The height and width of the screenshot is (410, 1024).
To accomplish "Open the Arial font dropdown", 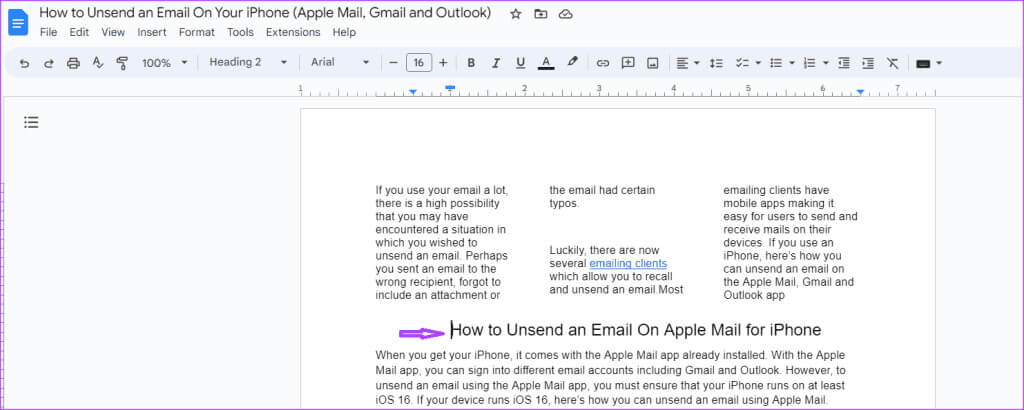I will click(x=340, y=63).
